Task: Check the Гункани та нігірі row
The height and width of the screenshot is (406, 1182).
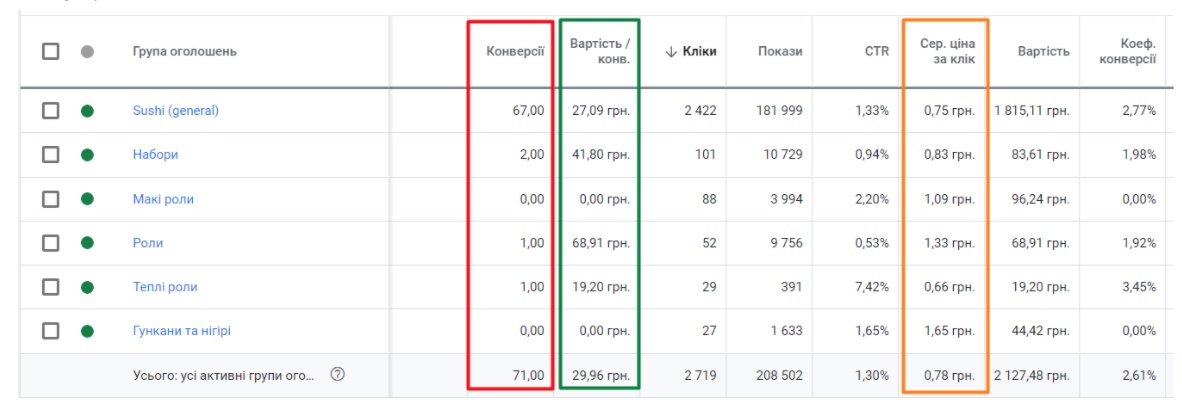Action: (50, 331)
